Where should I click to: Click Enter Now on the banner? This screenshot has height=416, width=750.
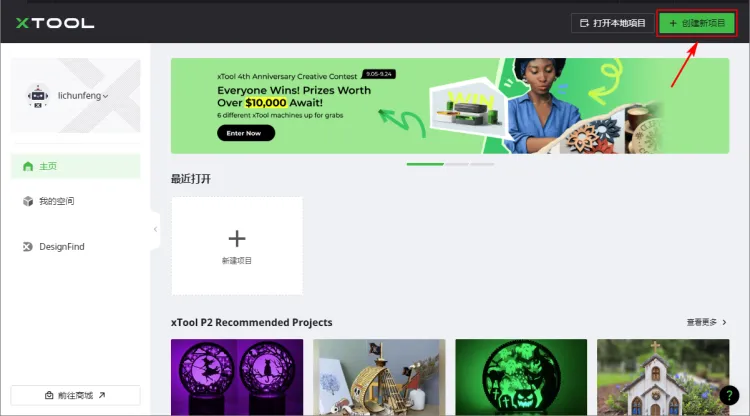[246, 133]
